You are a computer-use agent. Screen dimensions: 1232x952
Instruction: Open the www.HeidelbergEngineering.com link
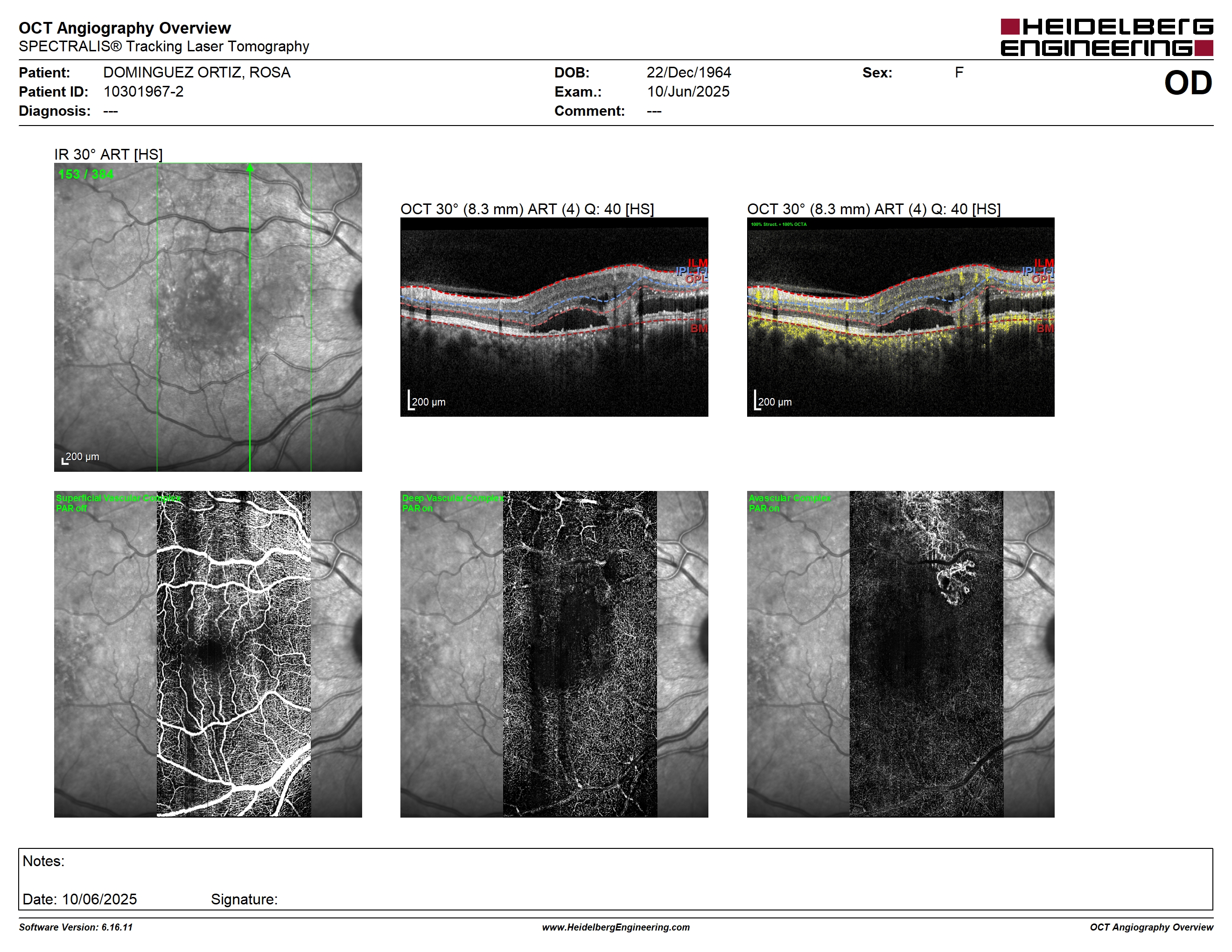point(616,927)
